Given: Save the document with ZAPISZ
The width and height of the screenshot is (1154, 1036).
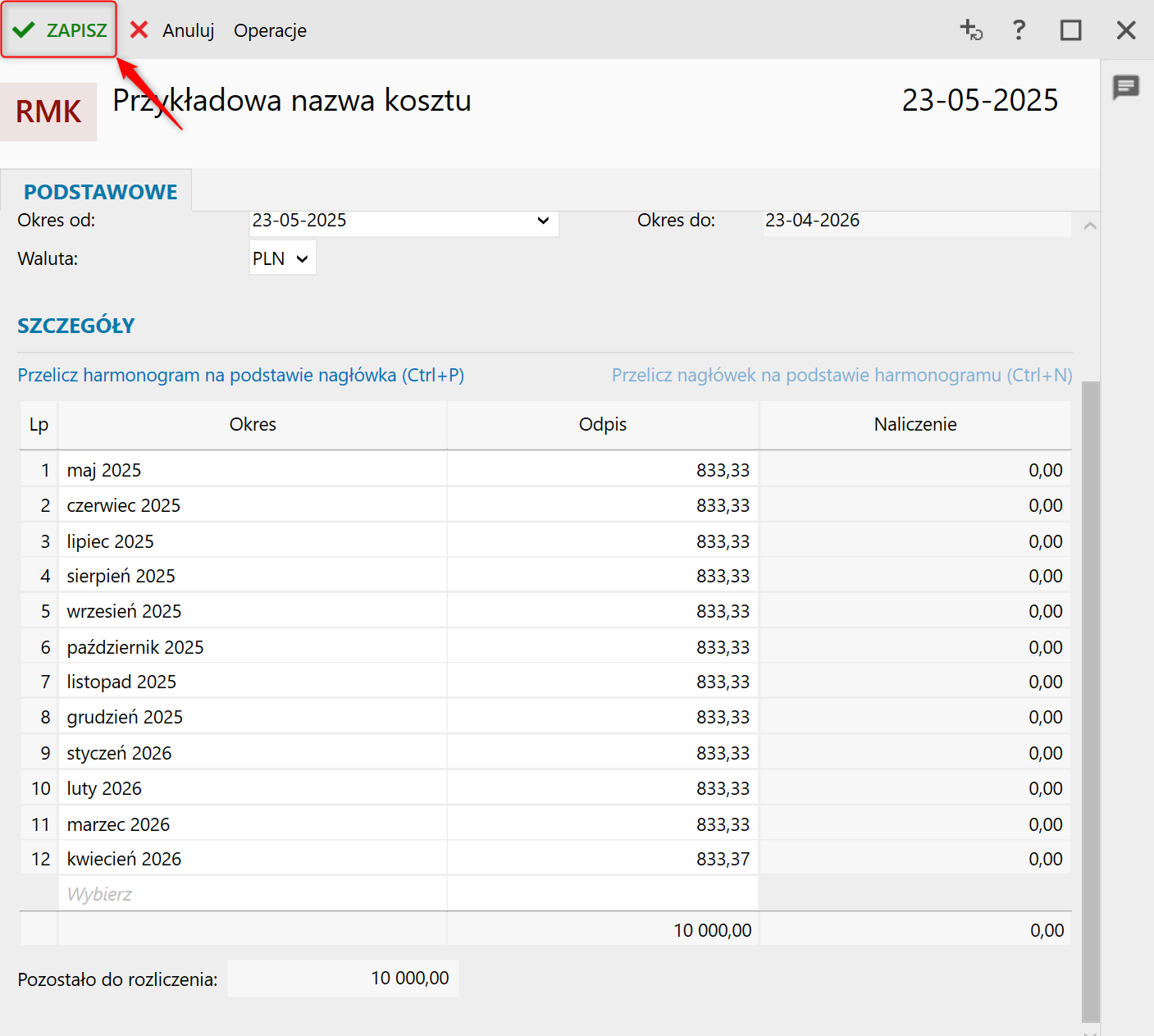Looking at the screenshot, I should 59,30.
